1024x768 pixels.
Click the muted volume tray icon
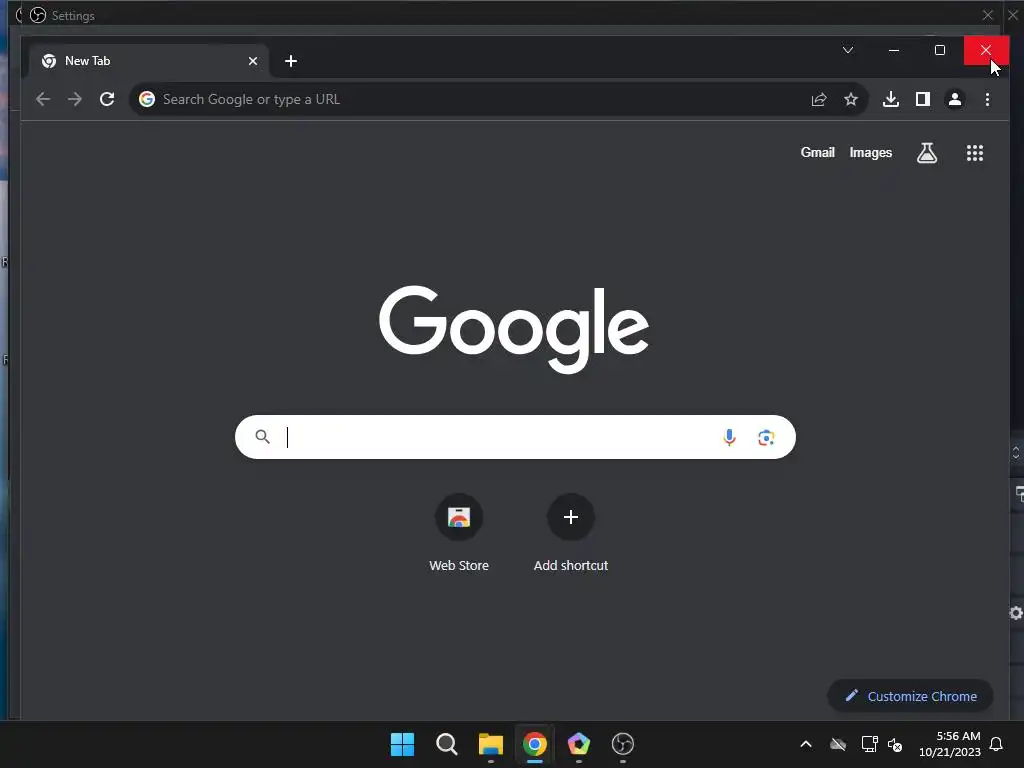[895, 744]
